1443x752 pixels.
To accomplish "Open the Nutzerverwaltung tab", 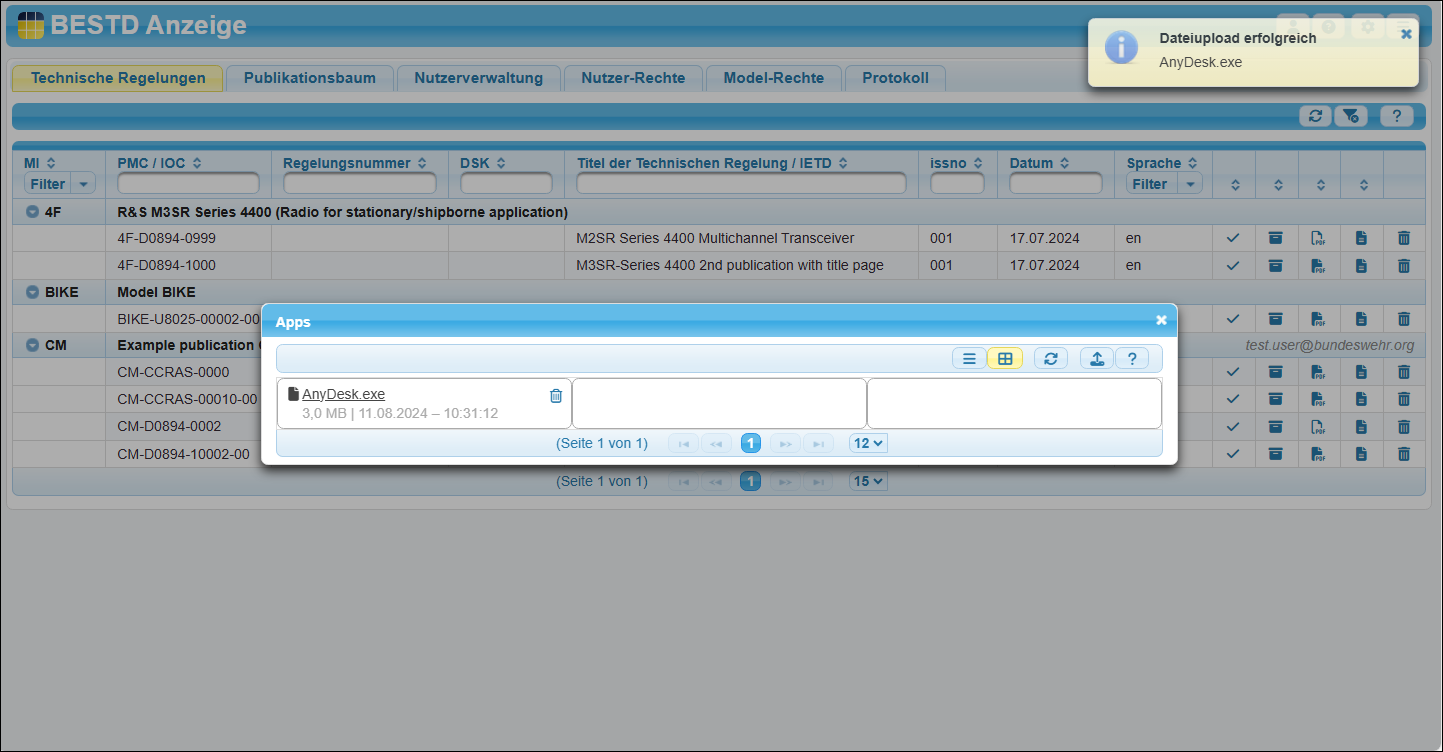I will click(x=478, y=78).
